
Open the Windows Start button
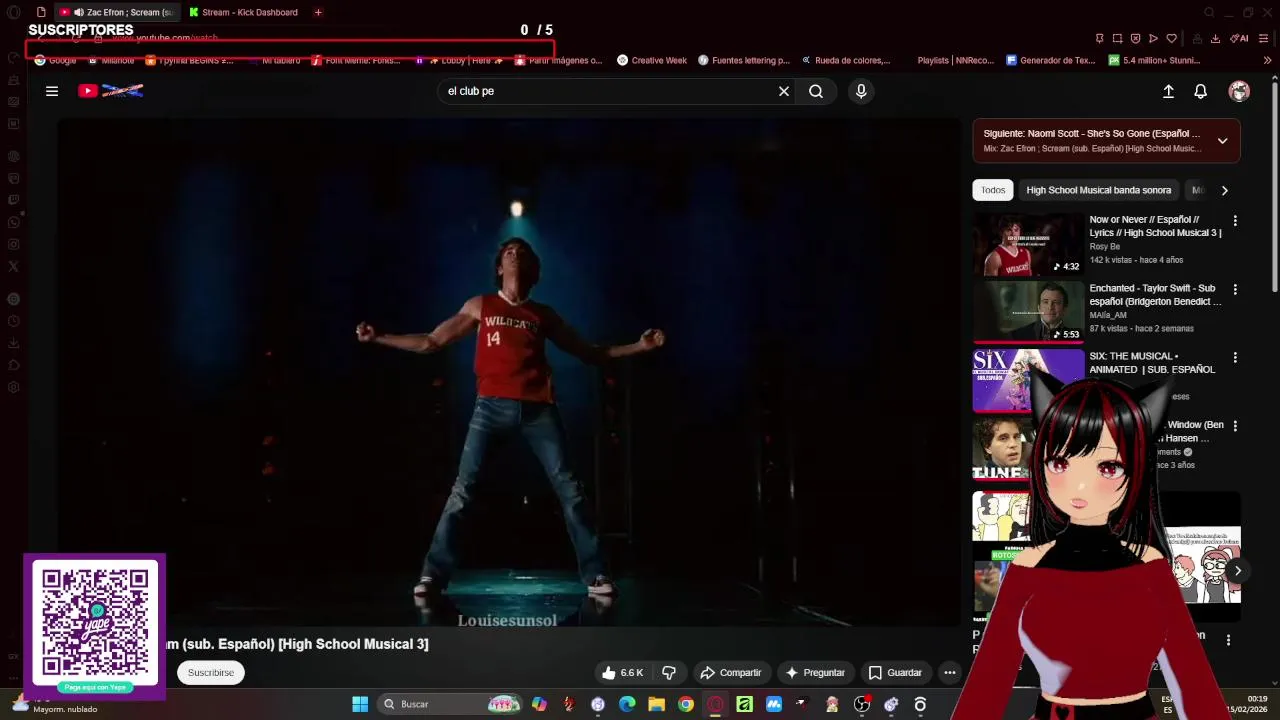point(360,704)
